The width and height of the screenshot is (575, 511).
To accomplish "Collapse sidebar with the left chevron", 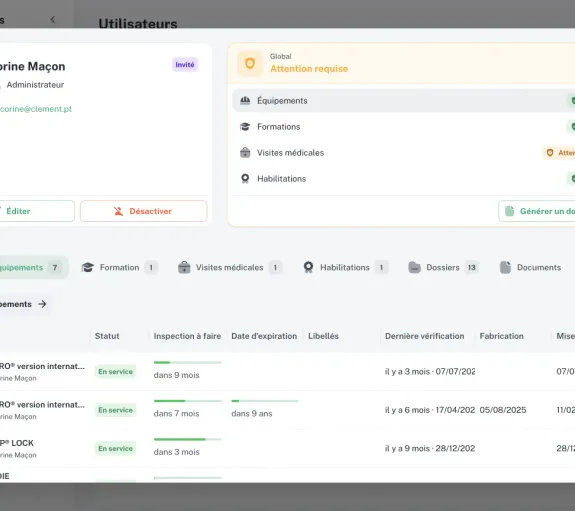I will (x=53, y=19).
